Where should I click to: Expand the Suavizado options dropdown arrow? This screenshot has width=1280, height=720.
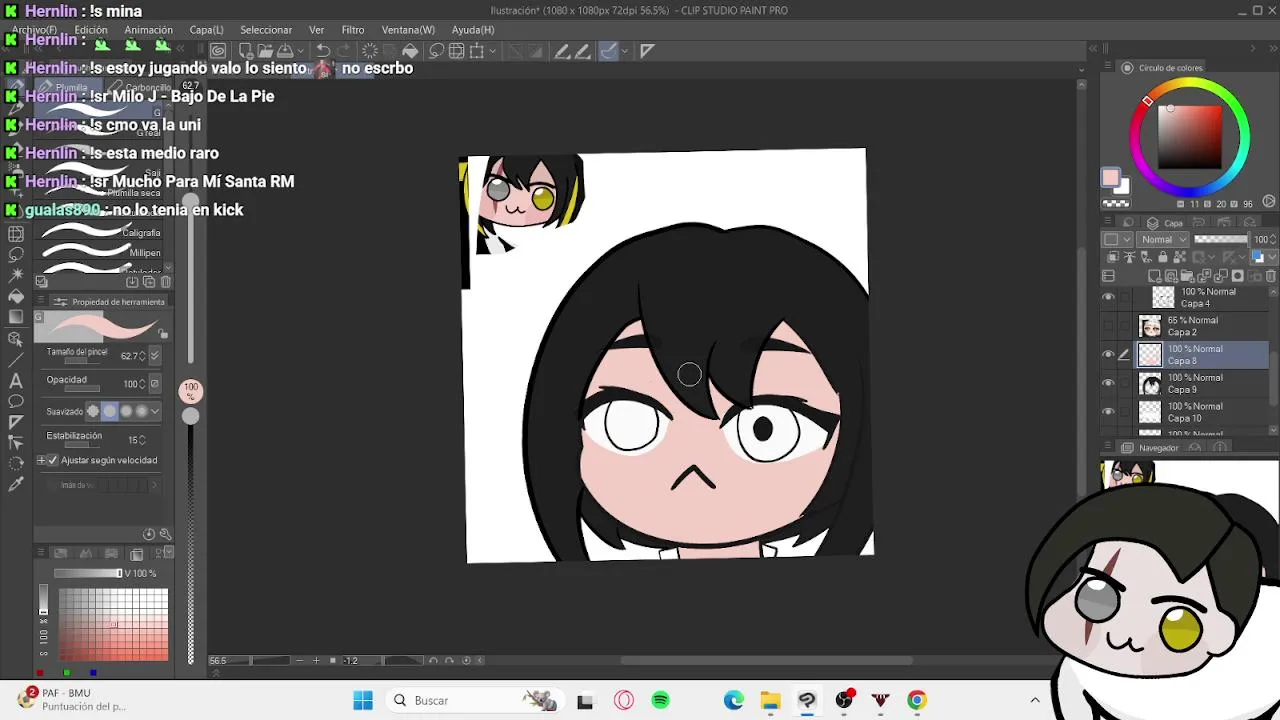click(155, 411)
